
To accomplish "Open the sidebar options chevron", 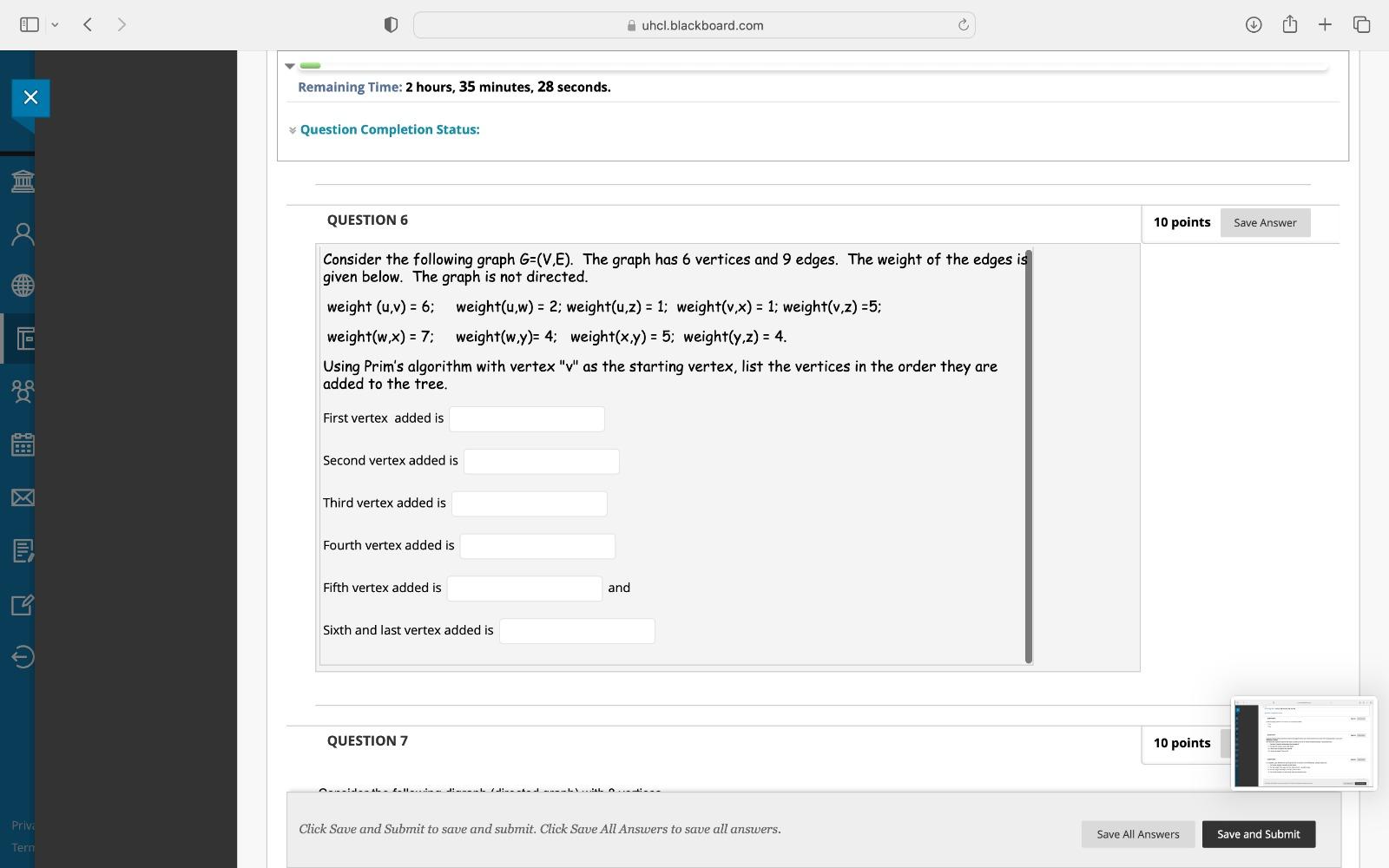I will coord(55,25).
